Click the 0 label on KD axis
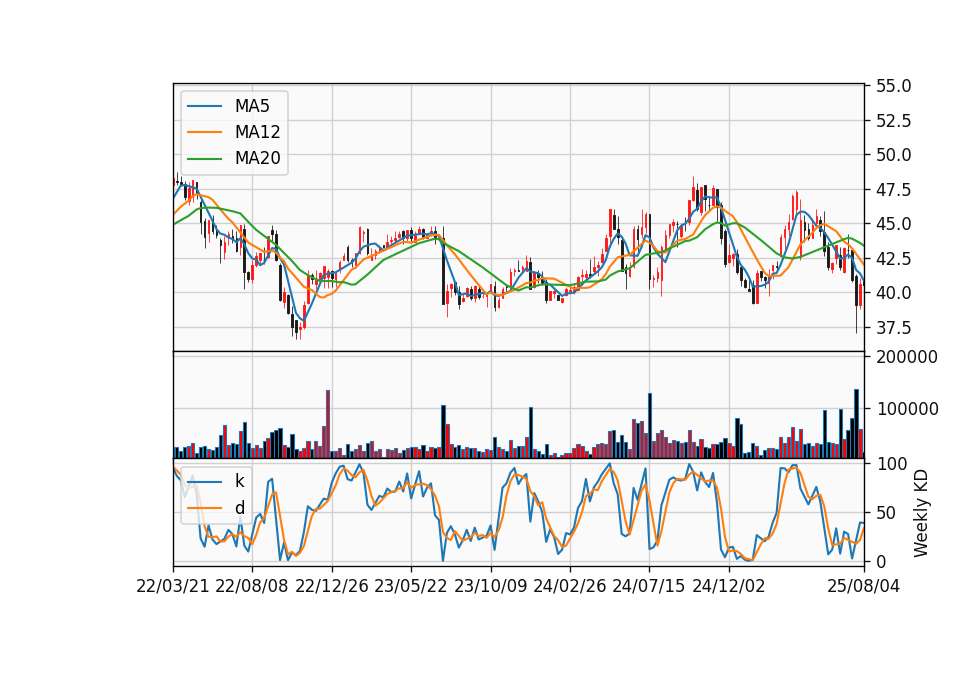 point(881,561)
